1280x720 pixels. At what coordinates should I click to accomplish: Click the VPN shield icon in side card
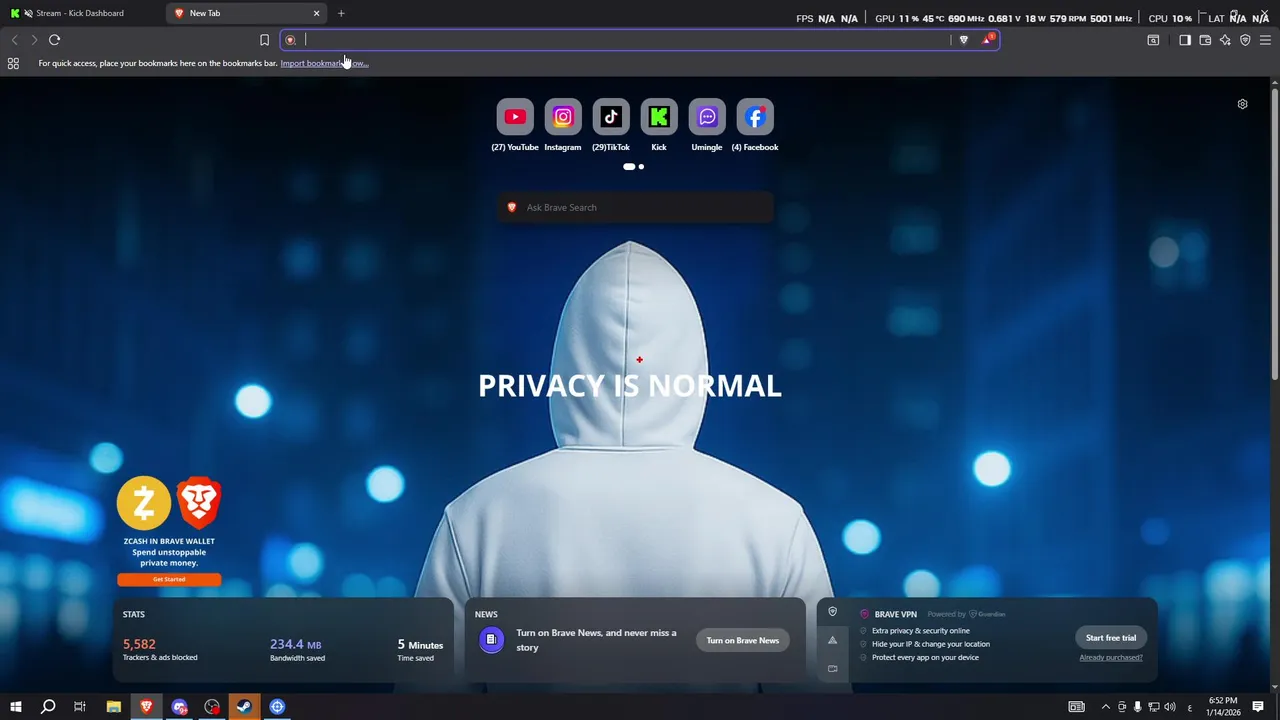(832, 612)
